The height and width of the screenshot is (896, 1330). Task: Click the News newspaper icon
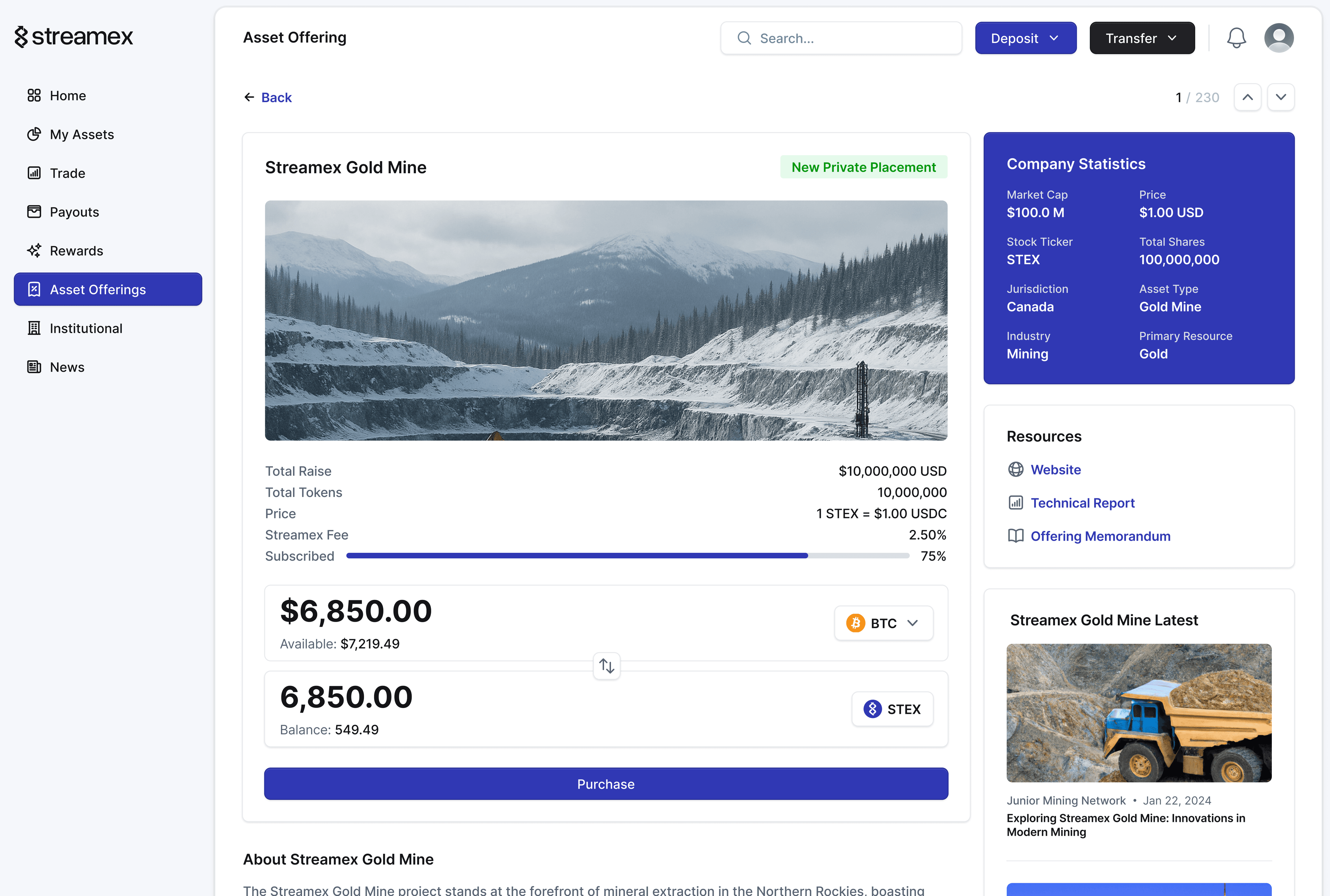click(x=34, y=367)
